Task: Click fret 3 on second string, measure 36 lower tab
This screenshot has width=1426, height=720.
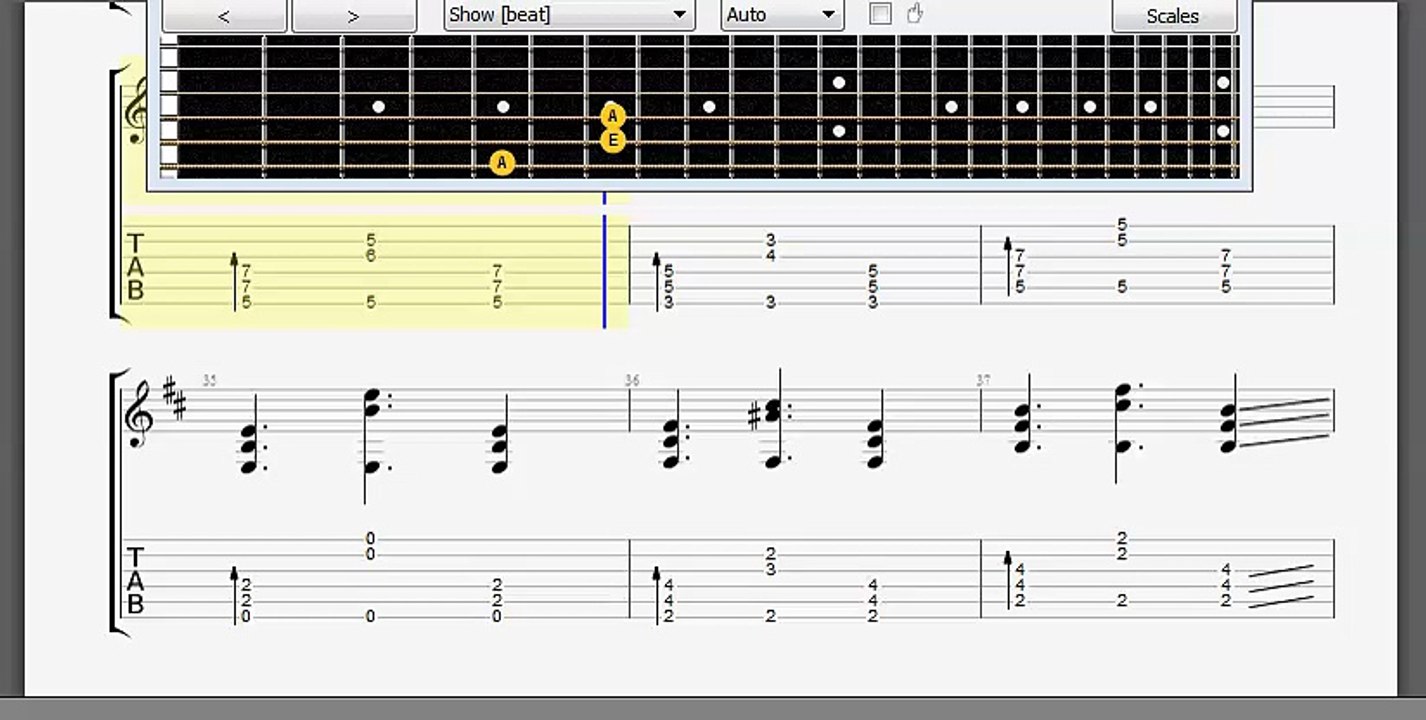Action: pos(771,570)
